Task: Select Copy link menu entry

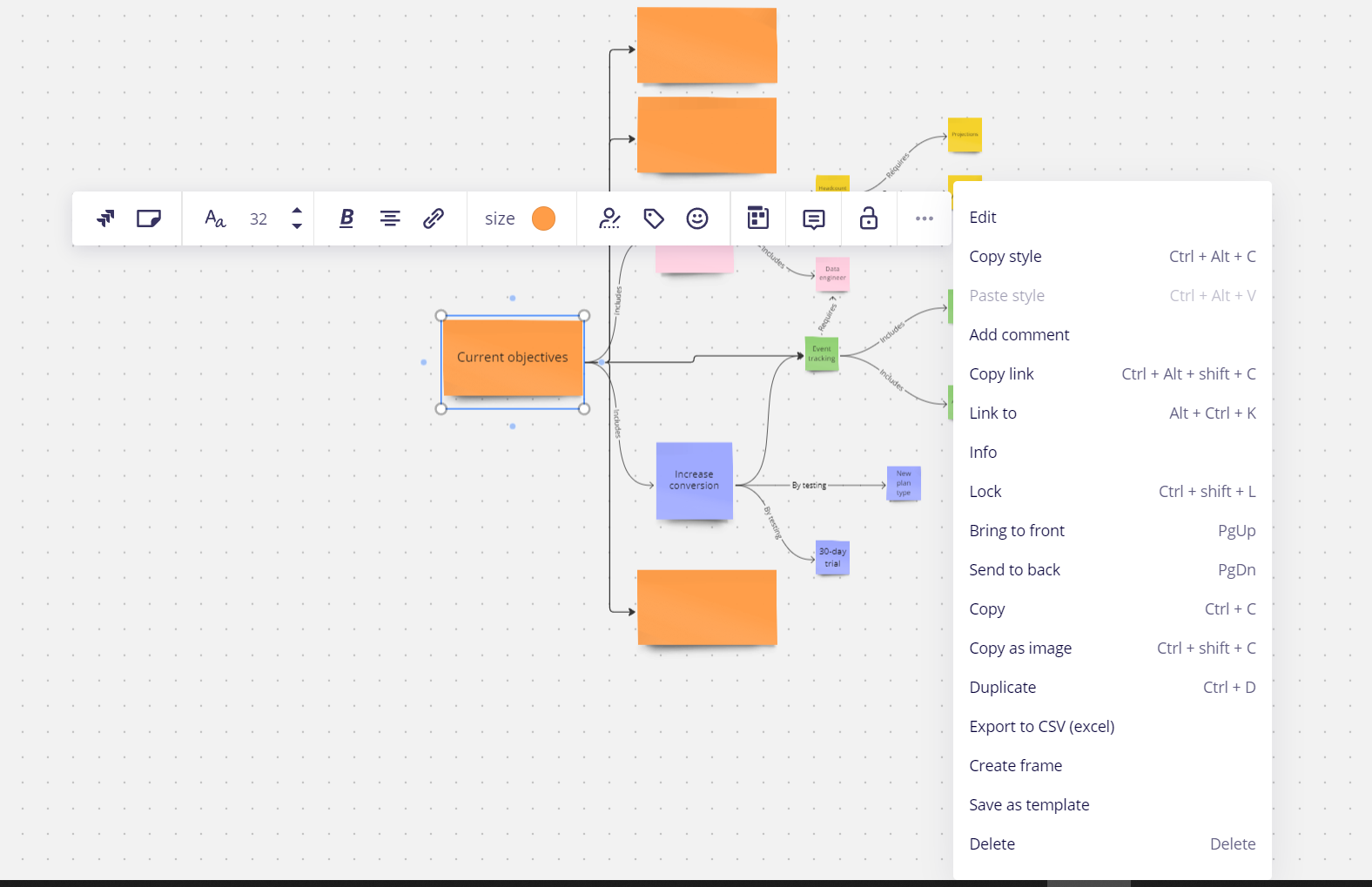Action: click(1113, 374)
